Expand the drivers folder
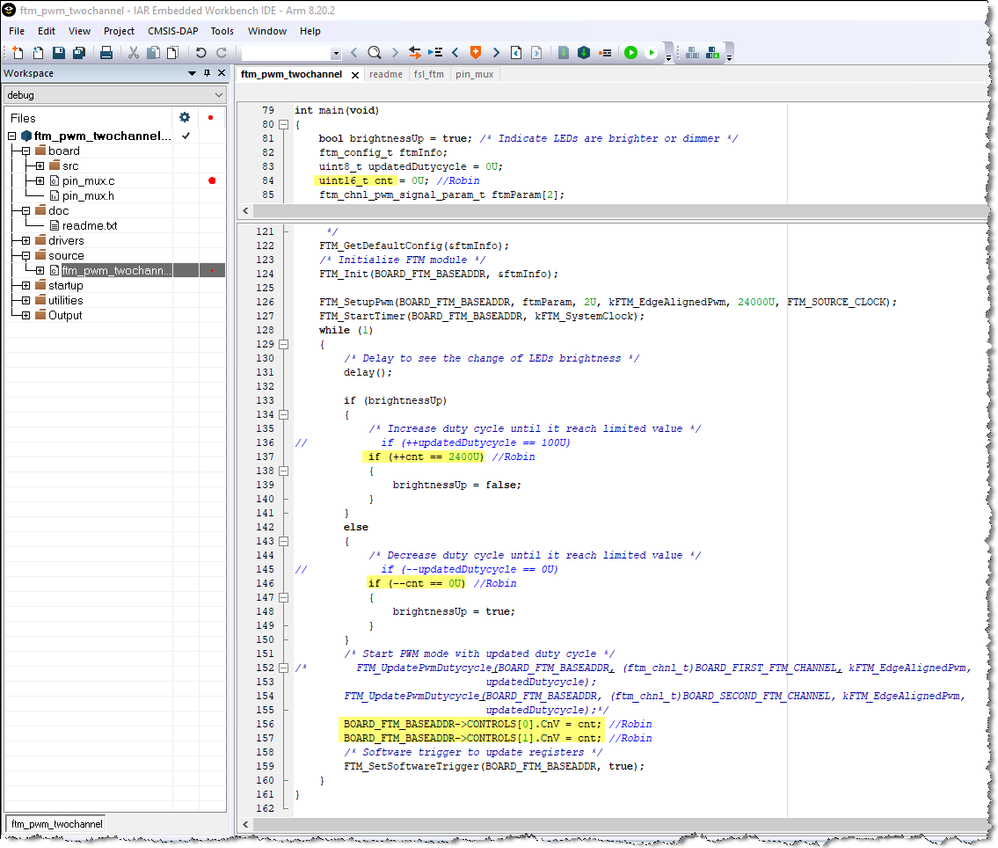The image size is (998, 848). click(25, 241)
